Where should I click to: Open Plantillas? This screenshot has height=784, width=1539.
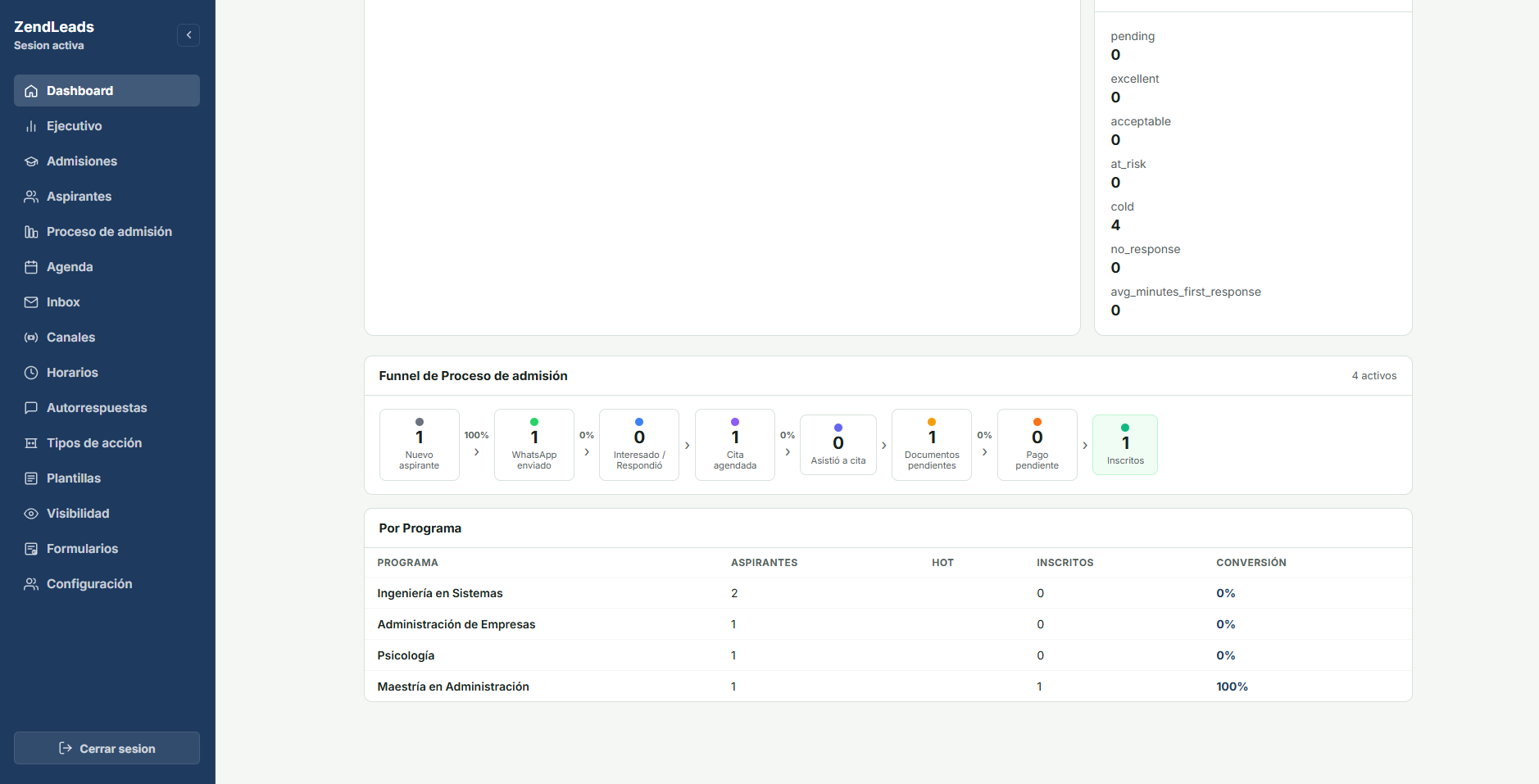click(x=107, y=478)
